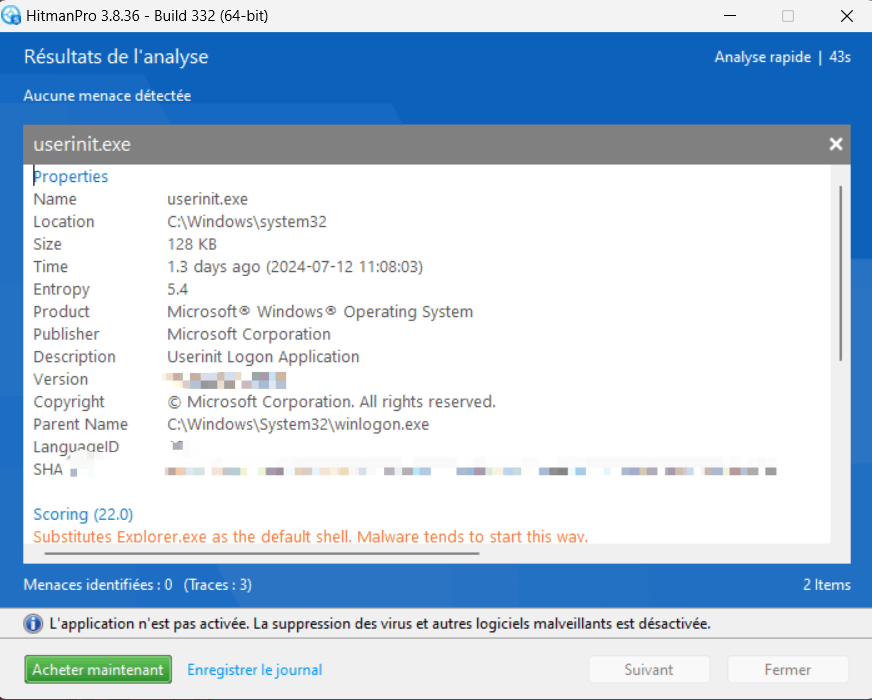
Task: Click the Properties section heading
Action: click(x=71, y=176)
